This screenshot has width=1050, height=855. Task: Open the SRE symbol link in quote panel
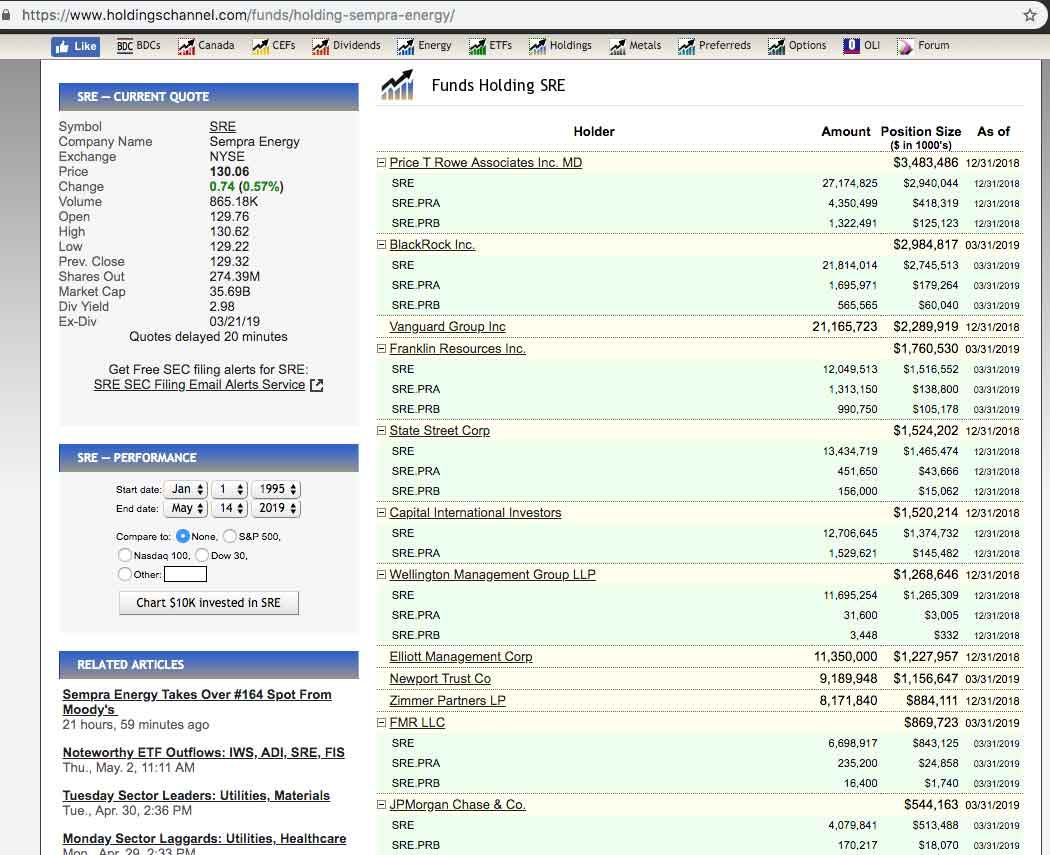[x=222, y=127]
